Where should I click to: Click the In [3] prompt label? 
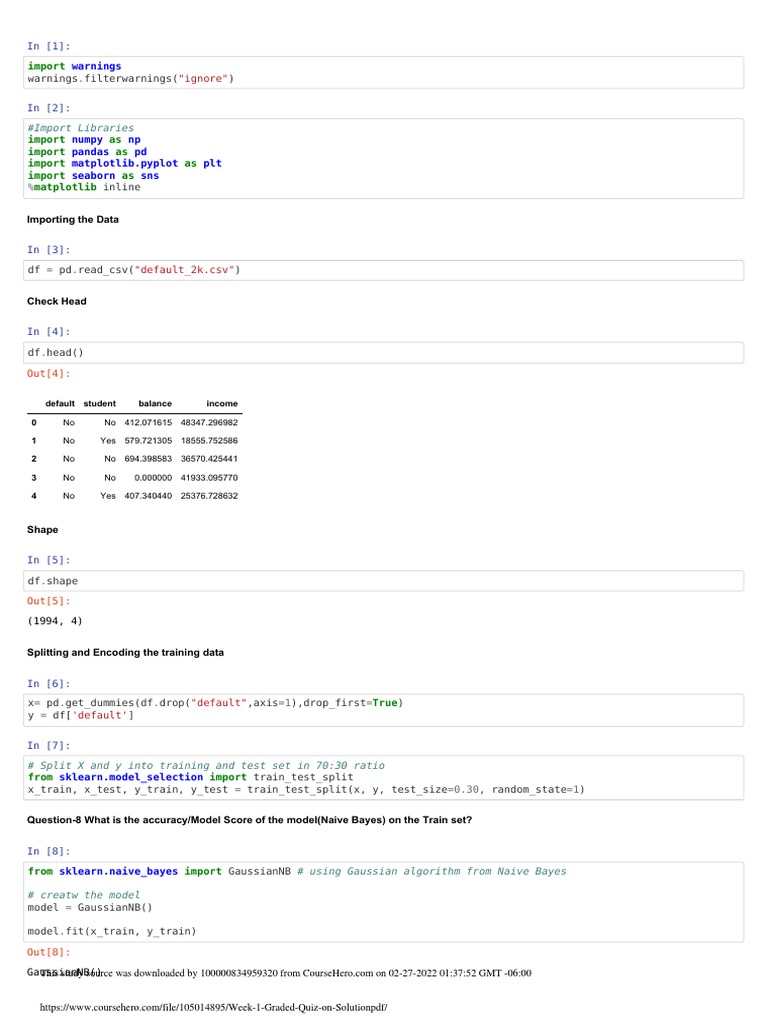48,250
